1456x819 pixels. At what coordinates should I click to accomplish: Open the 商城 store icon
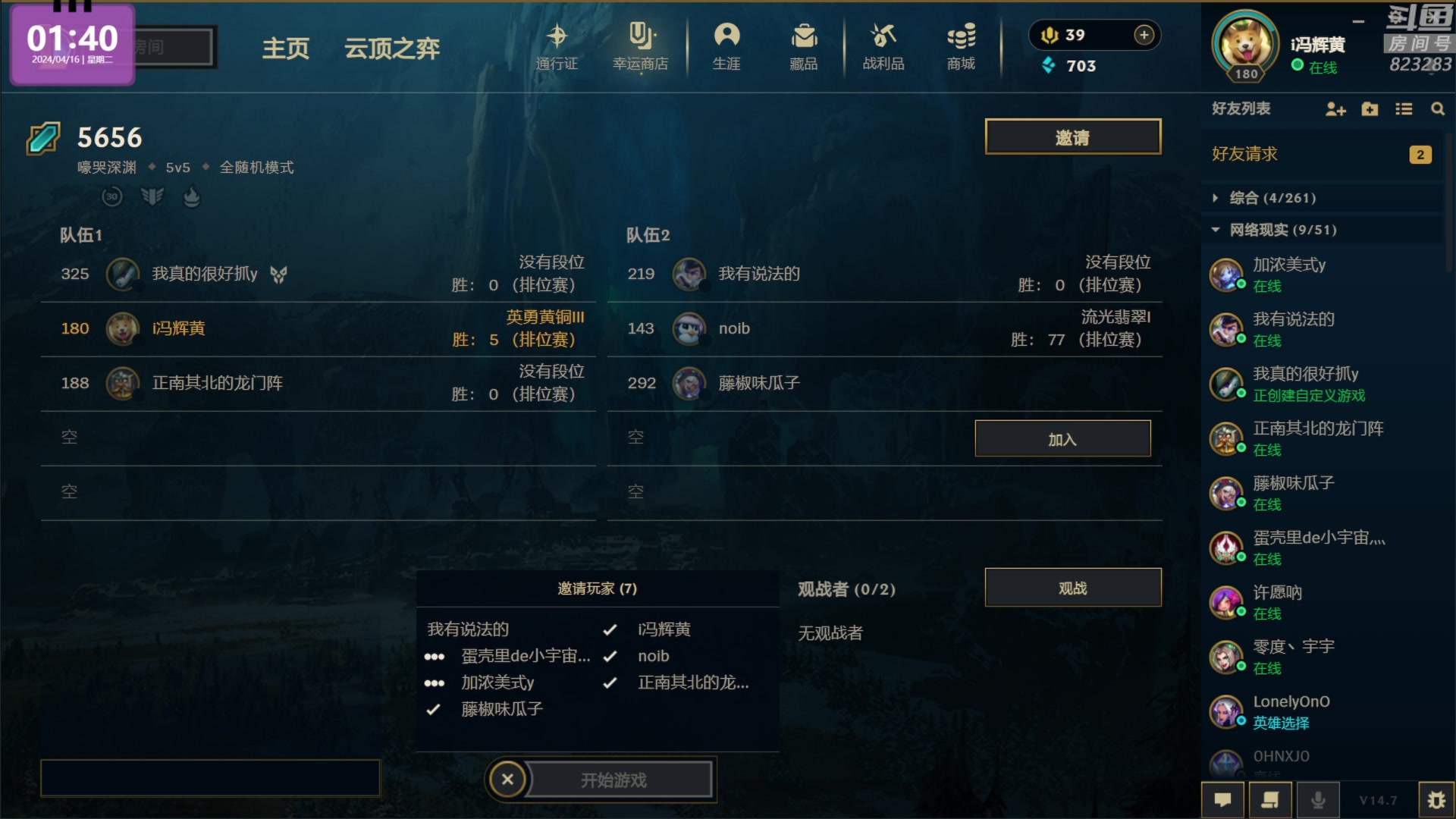point(961,47)
